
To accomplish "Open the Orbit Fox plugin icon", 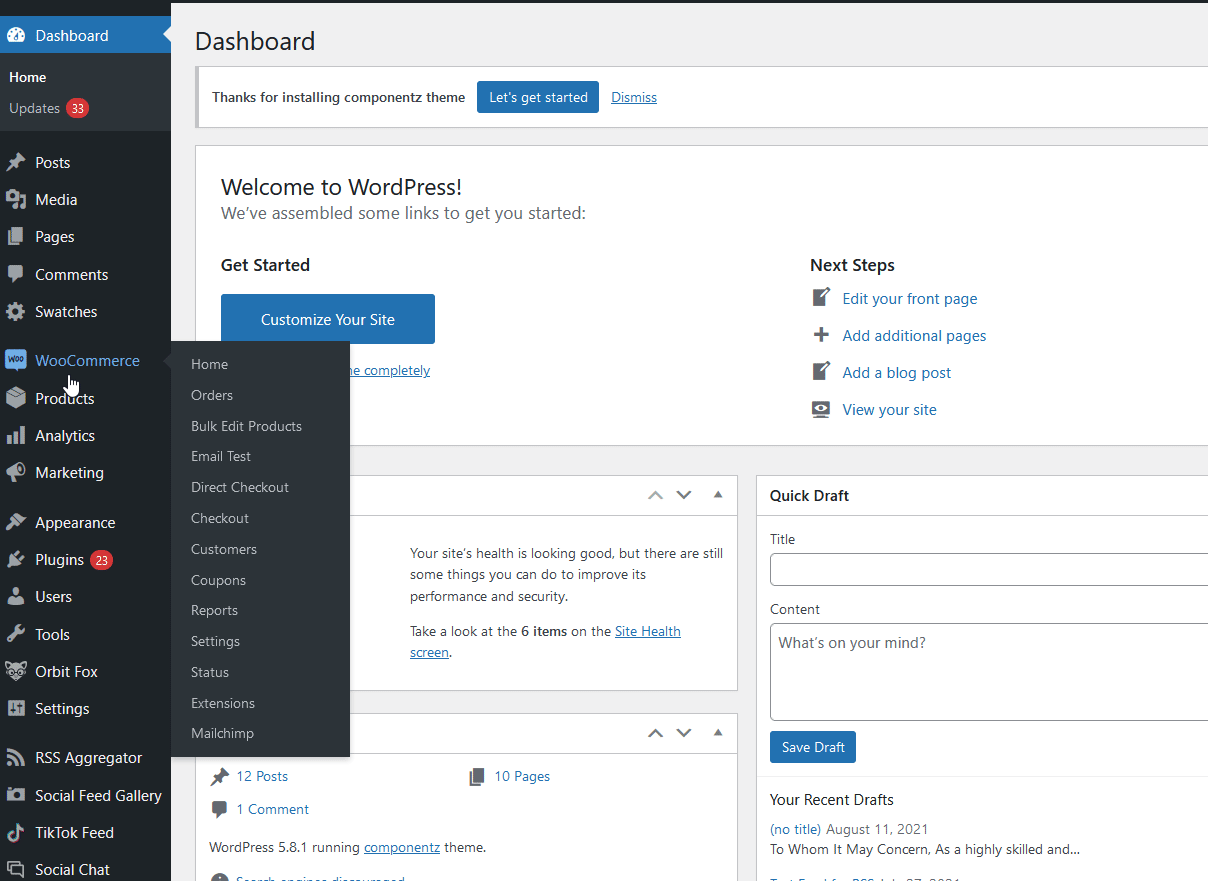I will tap(18, 671).
